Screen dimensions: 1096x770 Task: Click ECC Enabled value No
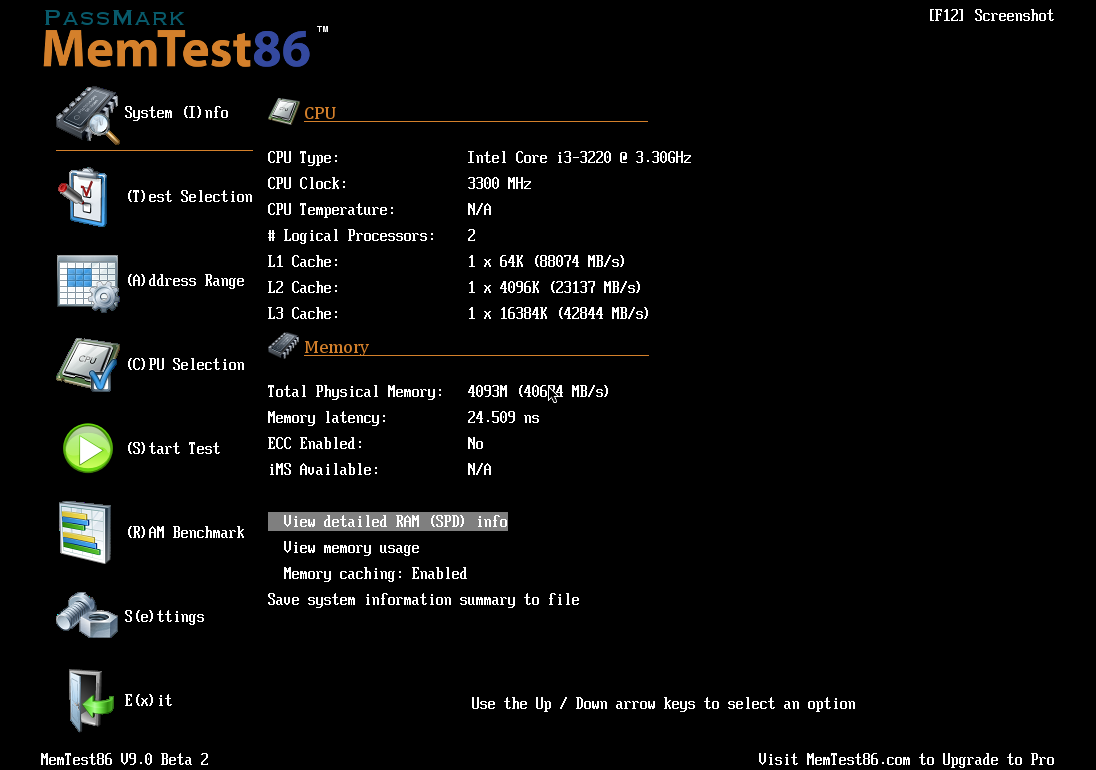click(475, 444)
